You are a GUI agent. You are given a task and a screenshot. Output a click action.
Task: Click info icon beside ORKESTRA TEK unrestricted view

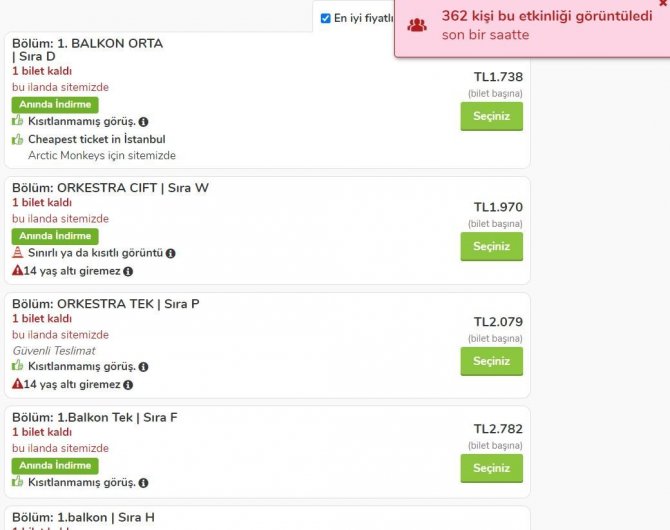pyautogui.click(x=144, y=367)
